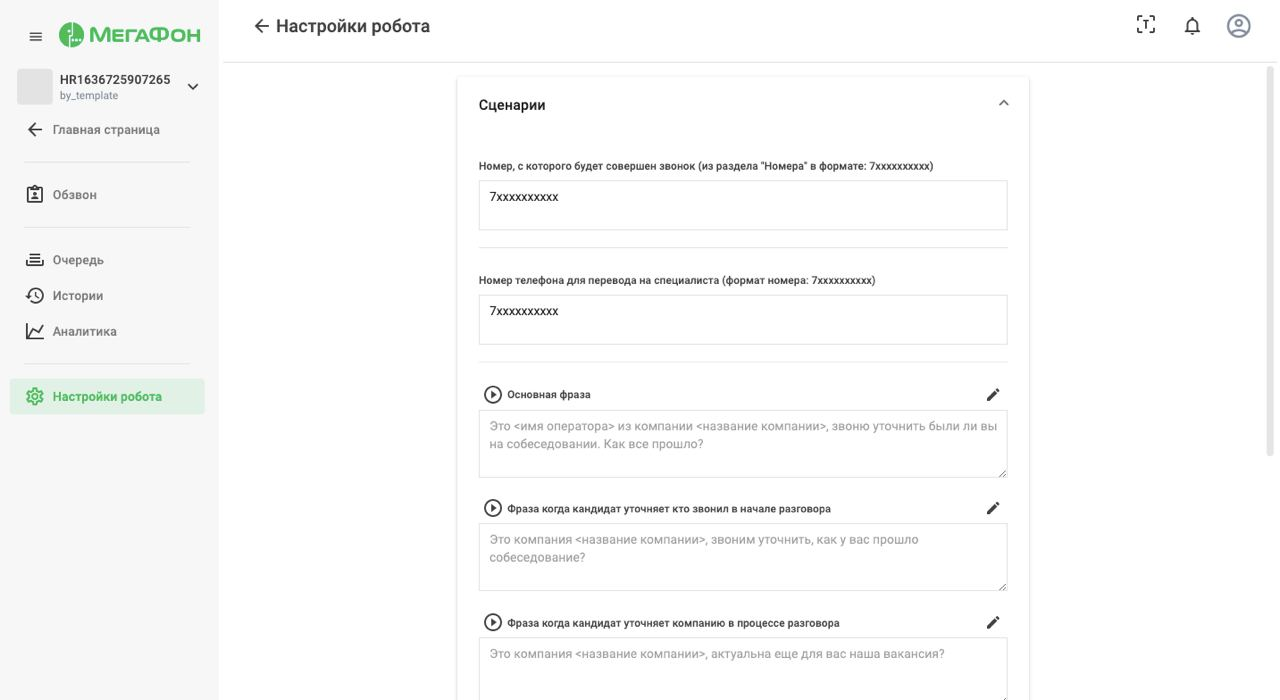Click the specialist transfer phone number field
The image size is (1280, 700).
(742, 319)
